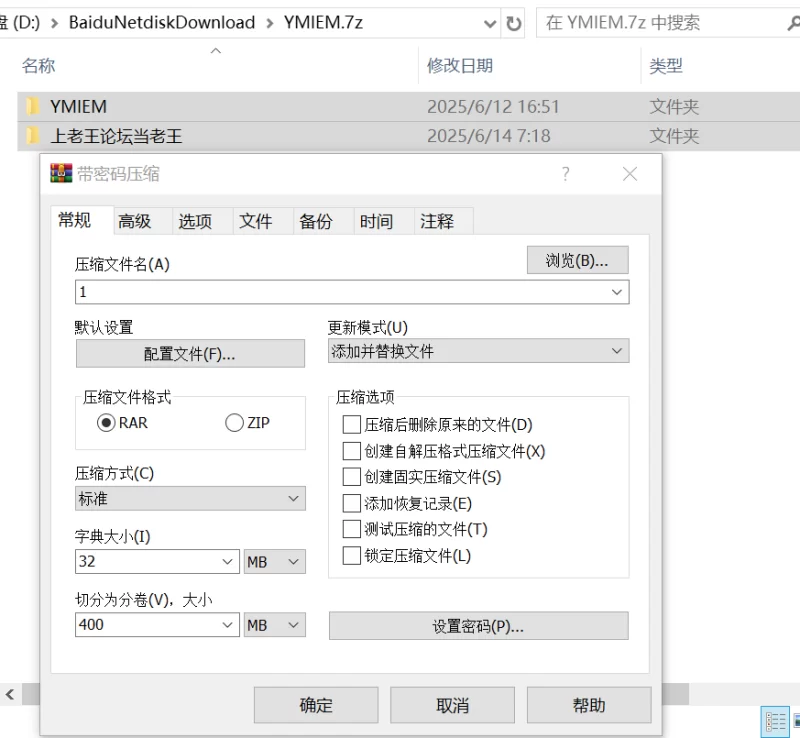The height and width of the screenshot is (738, 800).
Task: Open 帮助 help button
Action: pyautogui.click(x=589, y=705)
